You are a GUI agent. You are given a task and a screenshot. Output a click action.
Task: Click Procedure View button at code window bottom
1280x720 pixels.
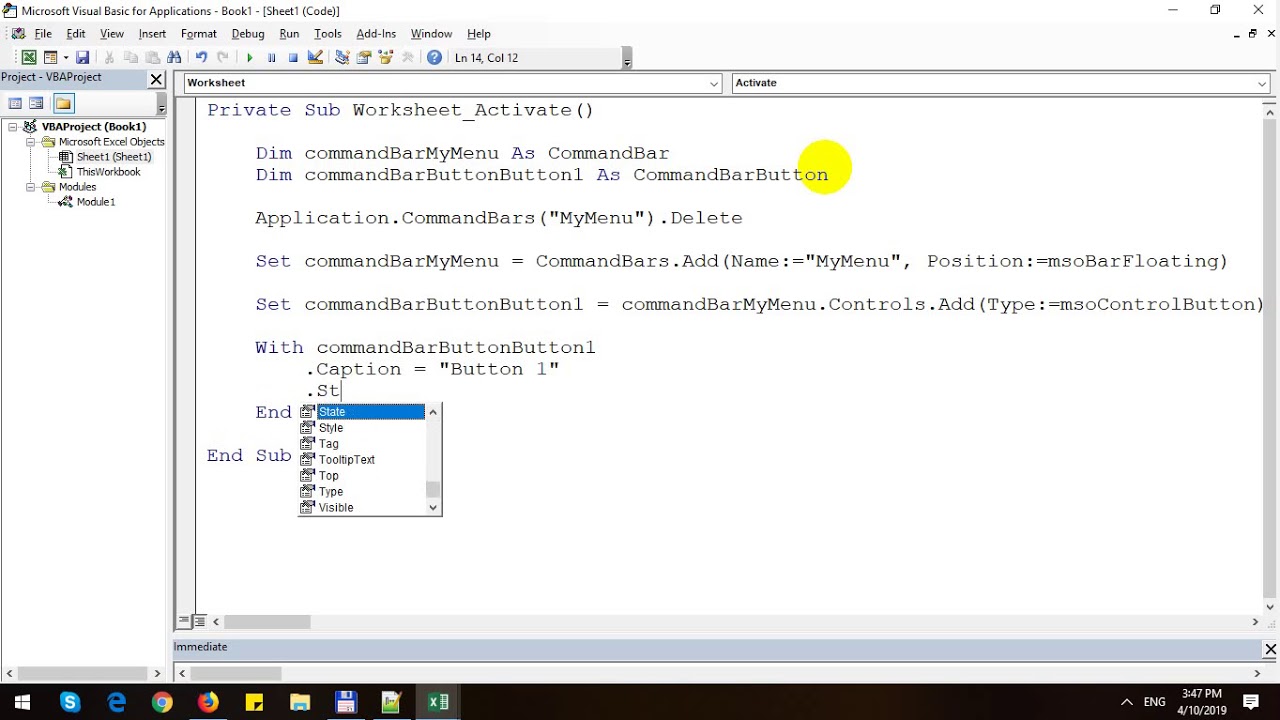point(183,622)
